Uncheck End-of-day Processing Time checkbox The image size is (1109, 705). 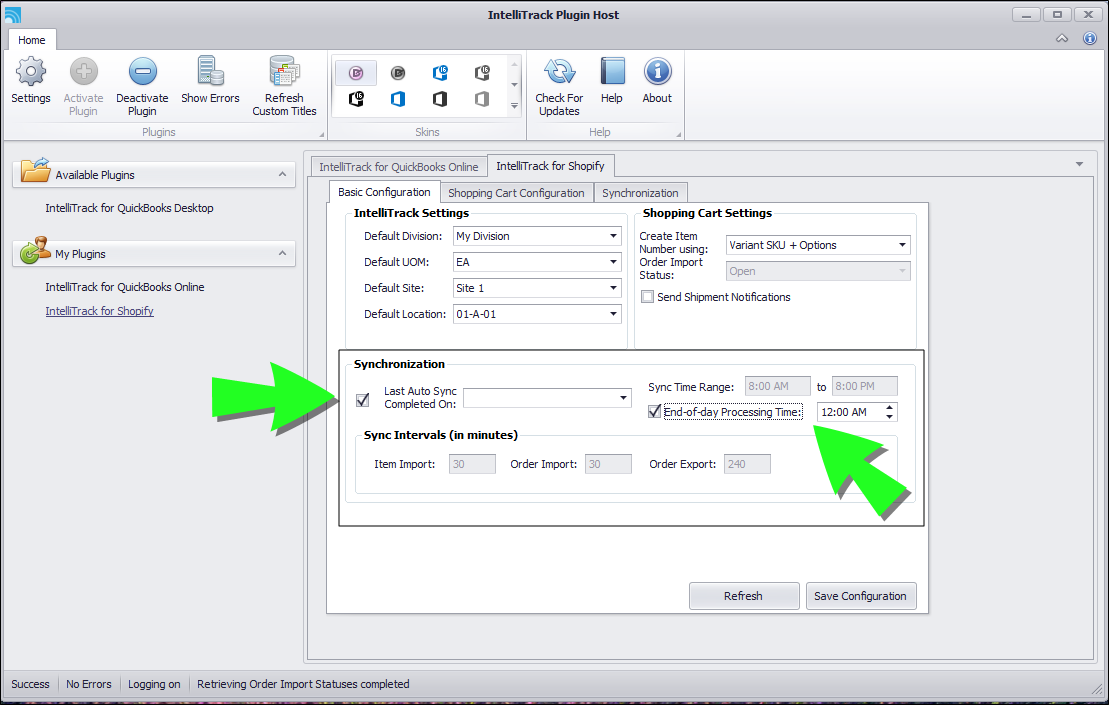[x=654, y=412]
